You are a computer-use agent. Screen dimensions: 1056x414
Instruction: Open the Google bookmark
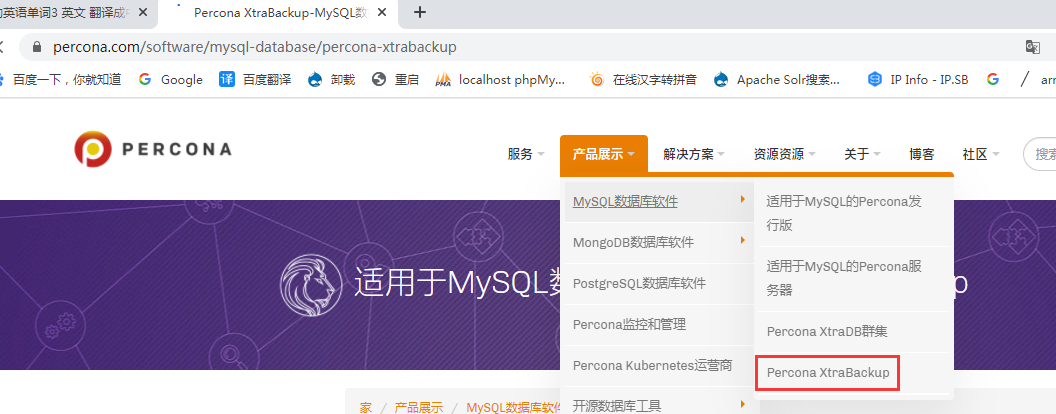pyautogui.click(x=170, y=79)
